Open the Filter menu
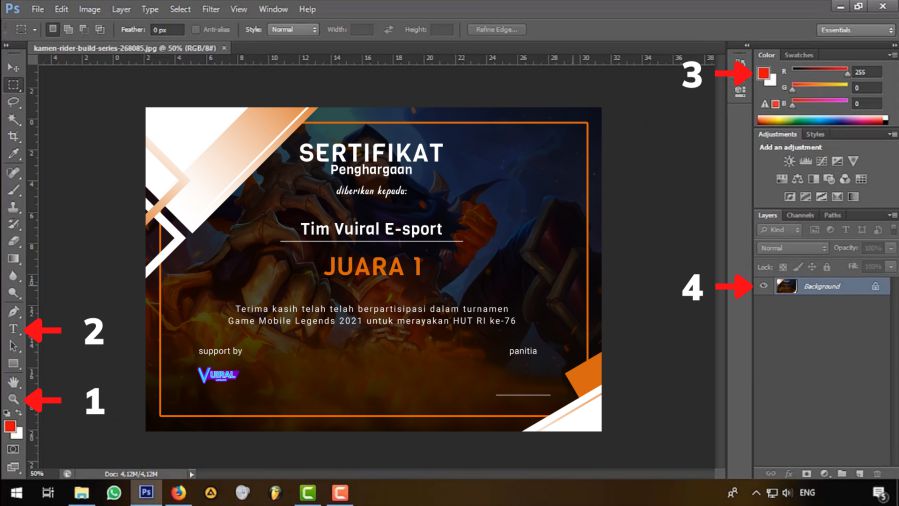This screenshot has height=506, width=899. (211, 9)
